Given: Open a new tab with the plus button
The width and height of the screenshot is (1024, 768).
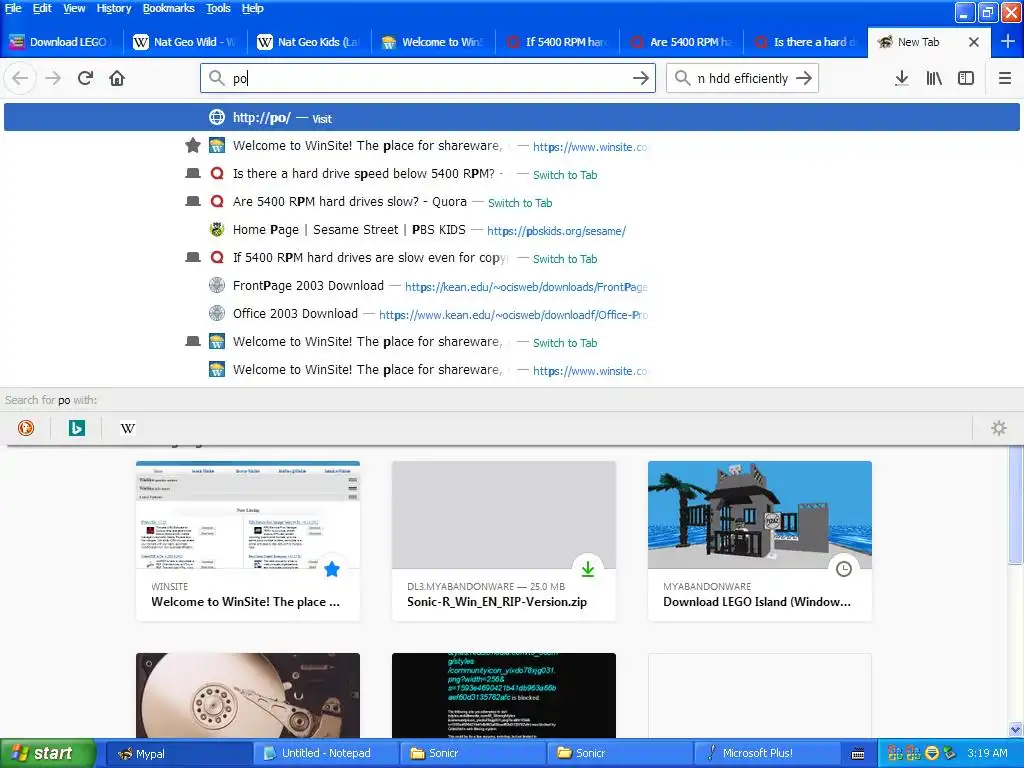Looking at the screenshot, I should [1008, 42].
